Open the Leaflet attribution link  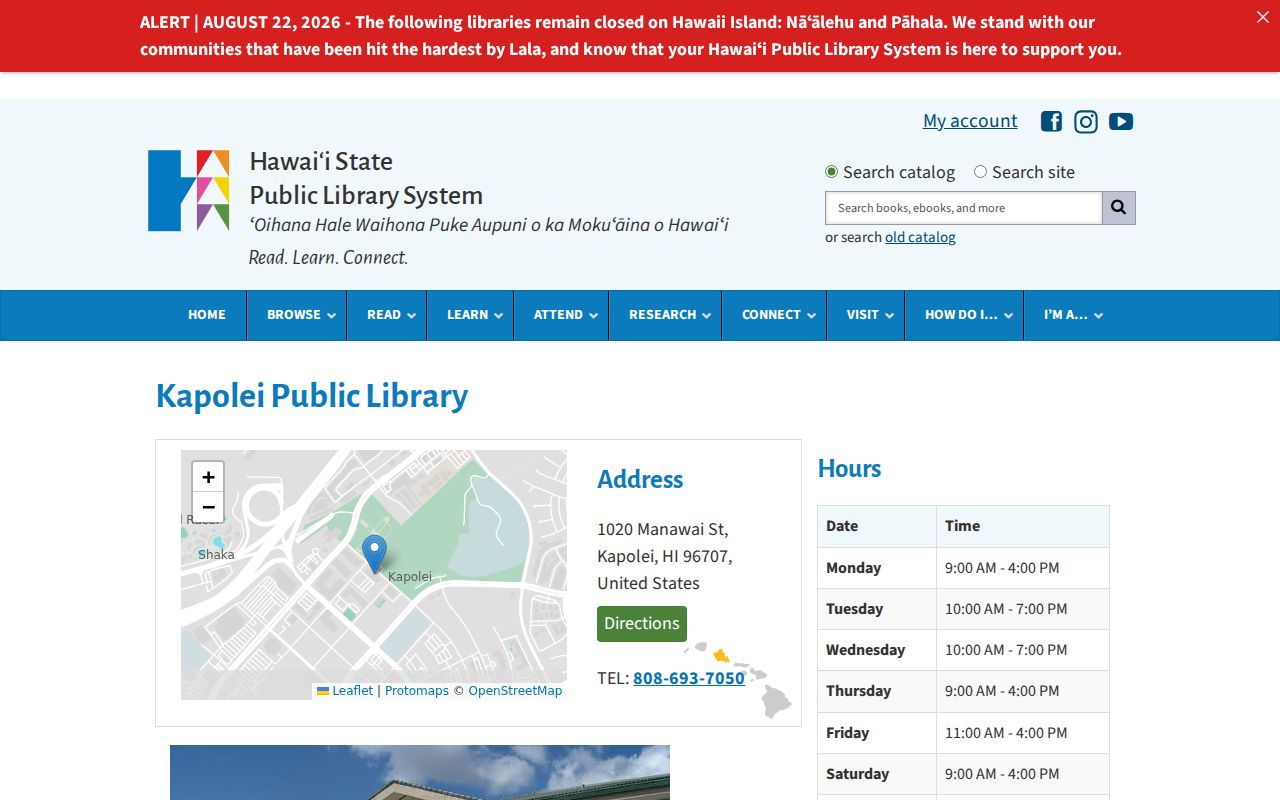(x=345, y=691)
